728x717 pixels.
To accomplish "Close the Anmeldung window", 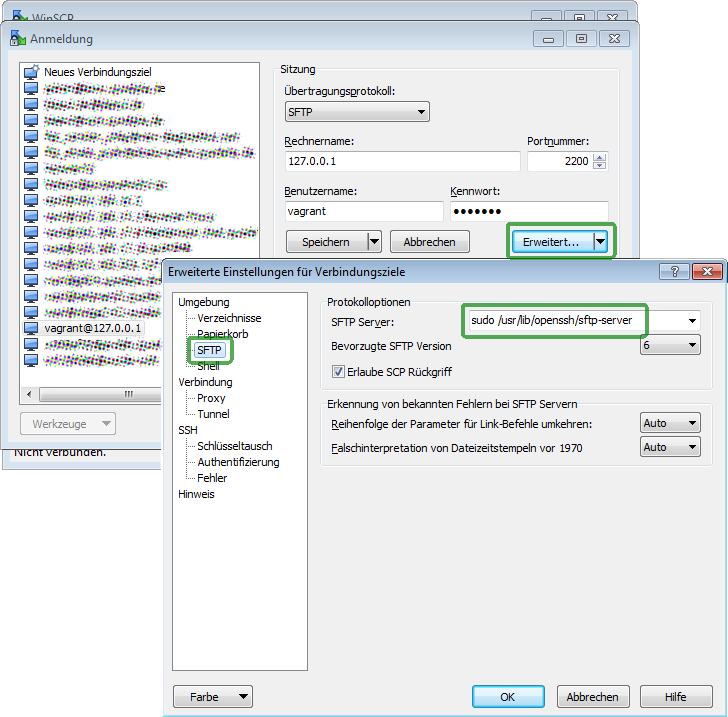I will (x=614, y=39).
